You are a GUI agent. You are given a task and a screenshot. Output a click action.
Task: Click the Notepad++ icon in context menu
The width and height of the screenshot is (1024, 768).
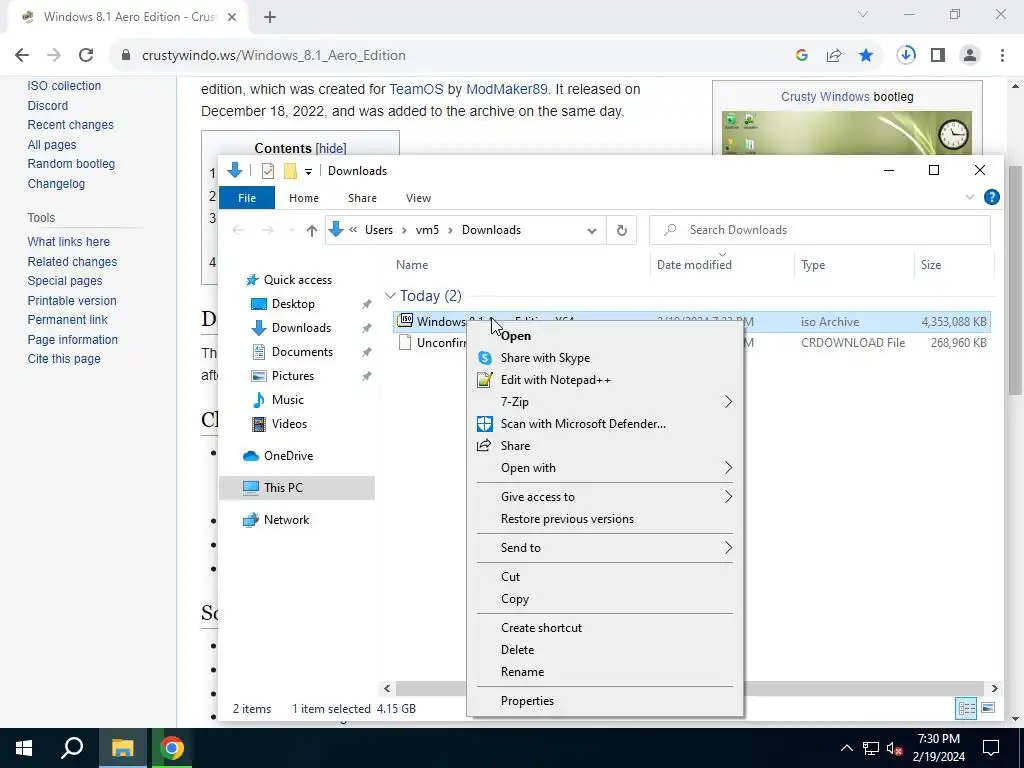click(485, 379)
